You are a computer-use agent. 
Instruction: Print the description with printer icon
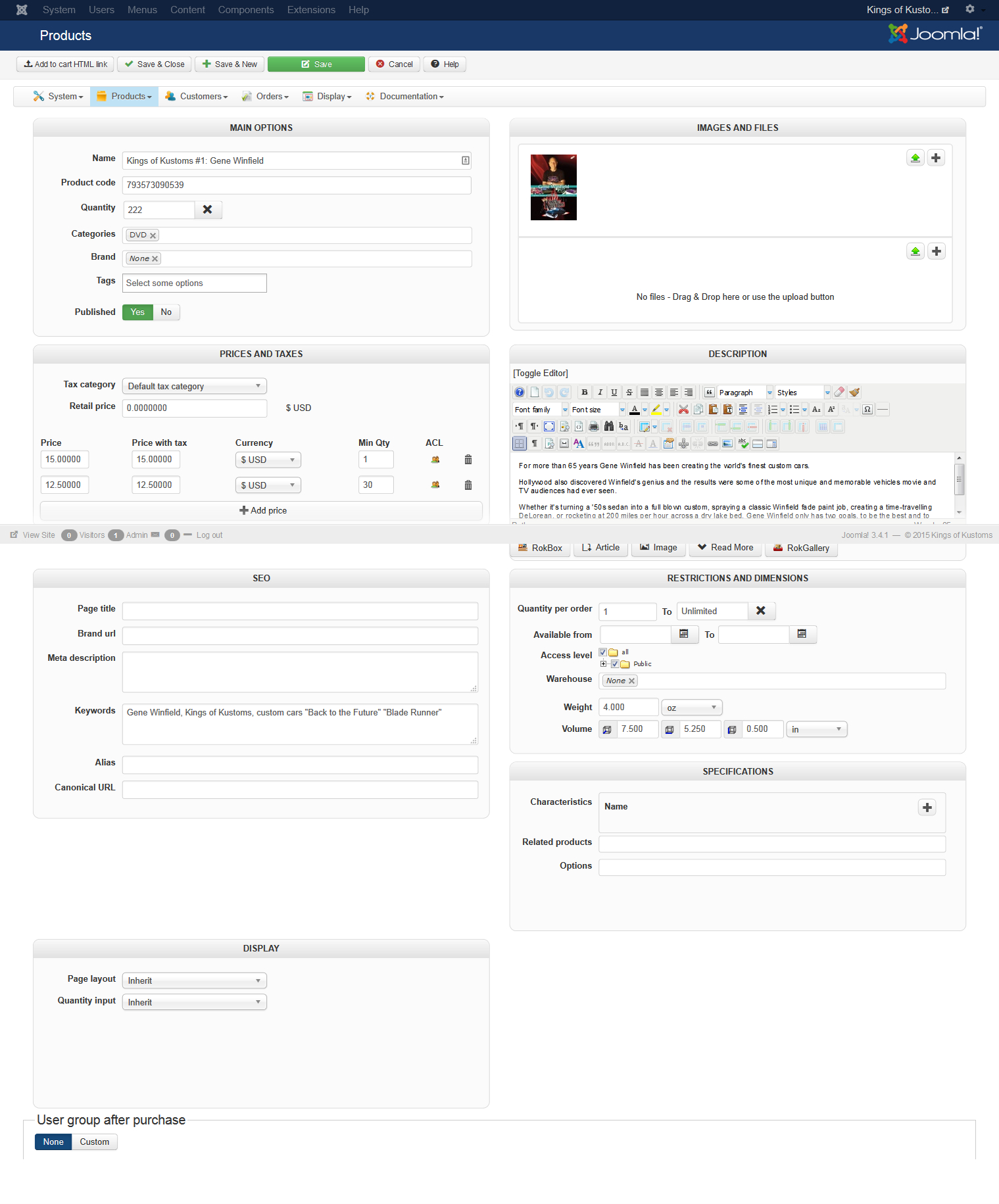[594, 426]
